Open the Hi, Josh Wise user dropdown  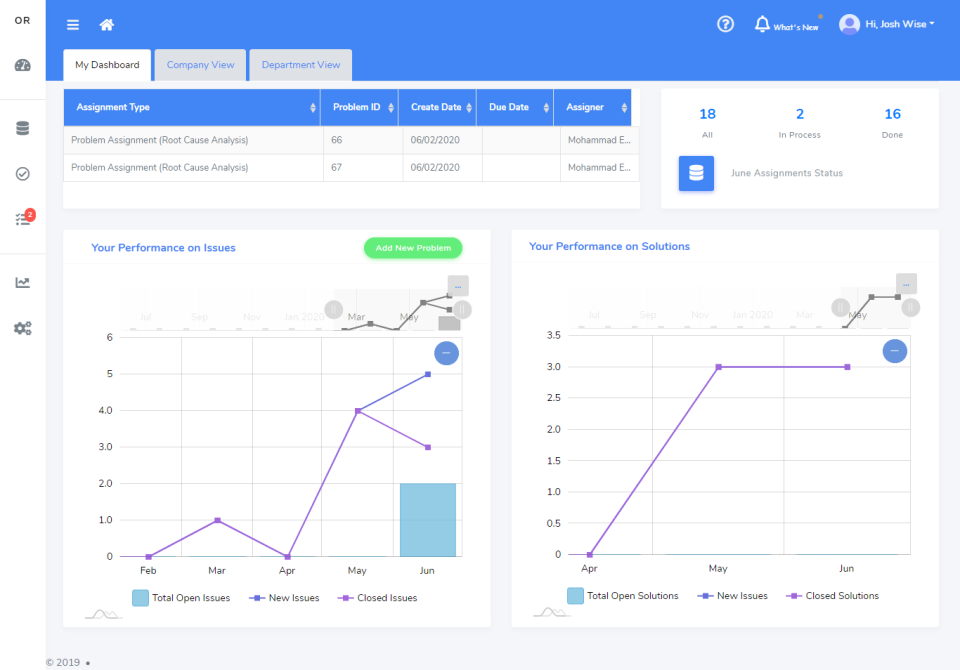(x=887, y=23)
